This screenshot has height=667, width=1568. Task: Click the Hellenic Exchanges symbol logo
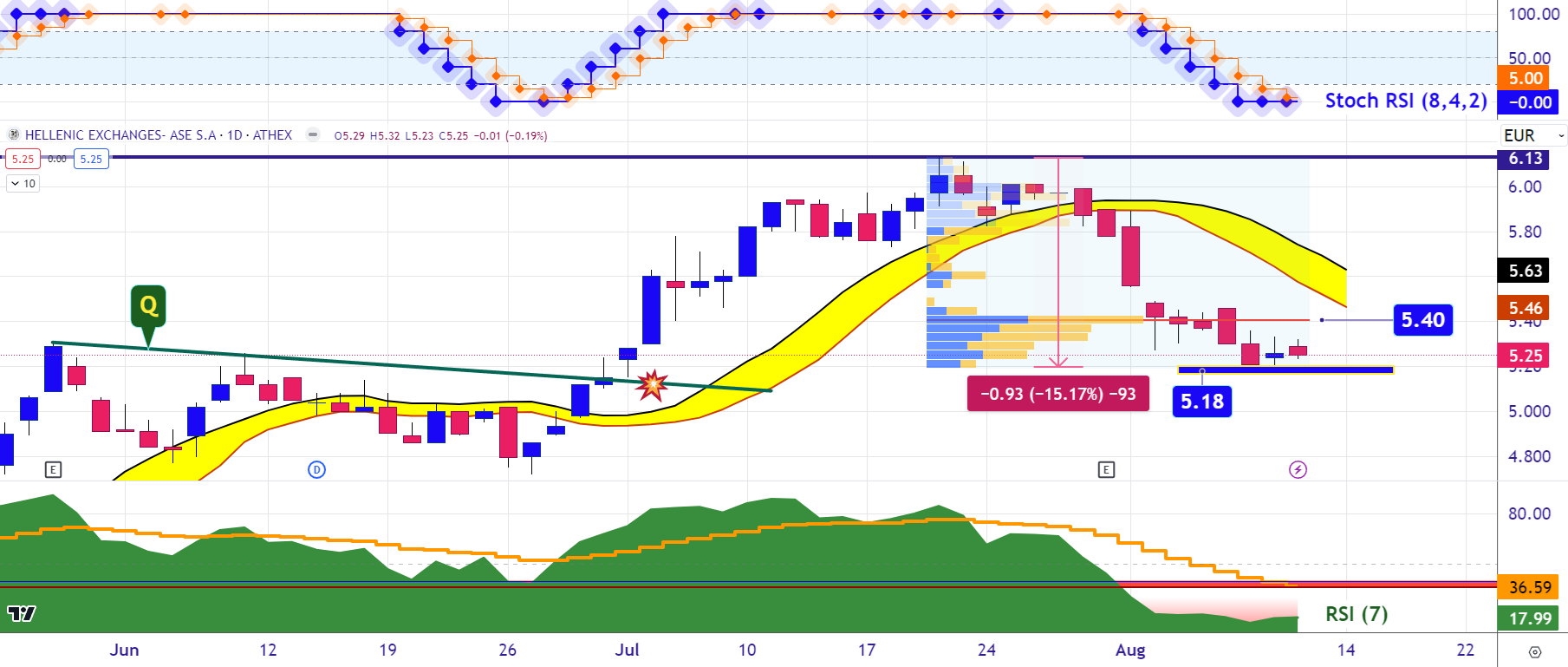(x=14, y=135)
